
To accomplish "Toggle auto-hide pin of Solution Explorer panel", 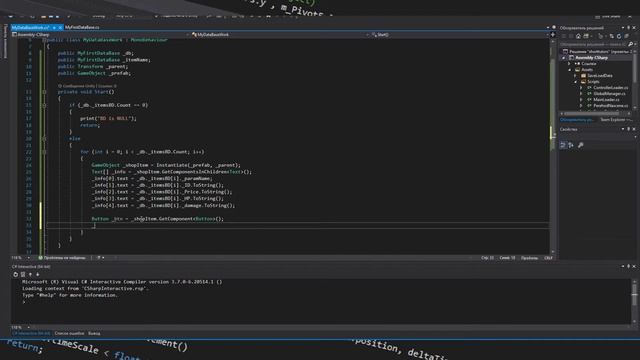I will (x=629, y=28).
